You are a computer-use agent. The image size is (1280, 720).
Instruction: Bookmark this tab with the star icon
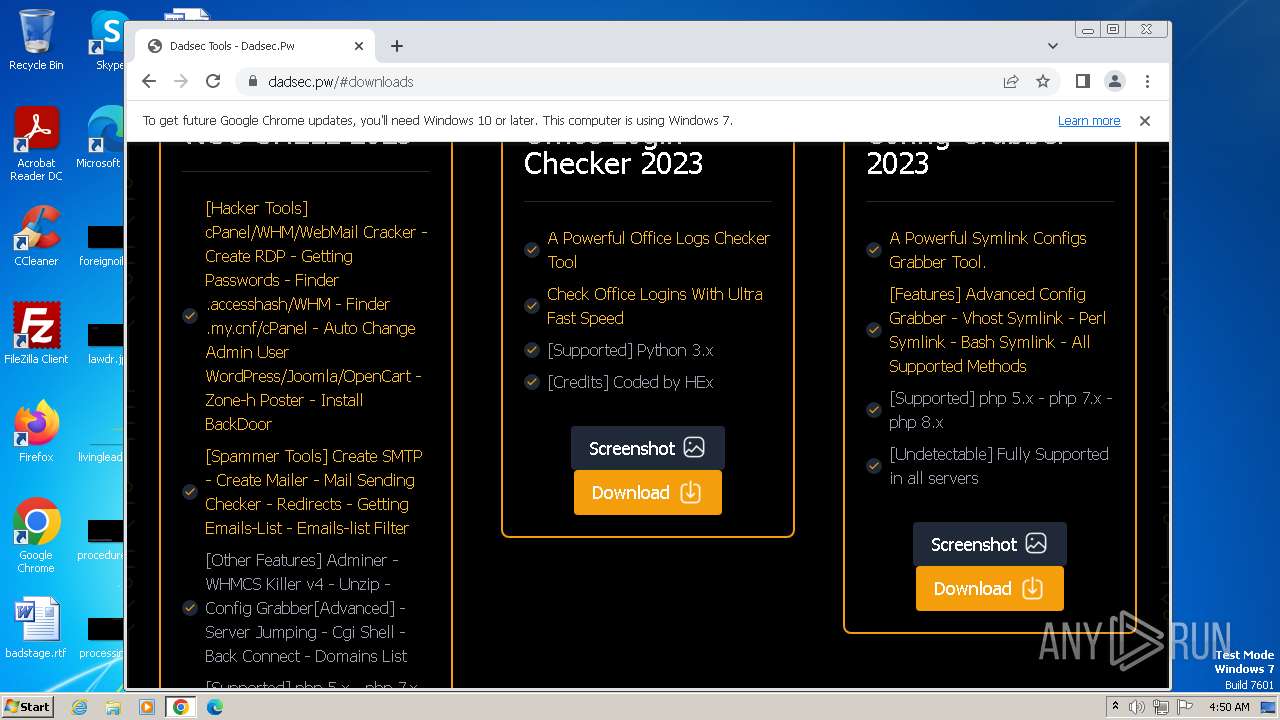(x=1043, y=82)
